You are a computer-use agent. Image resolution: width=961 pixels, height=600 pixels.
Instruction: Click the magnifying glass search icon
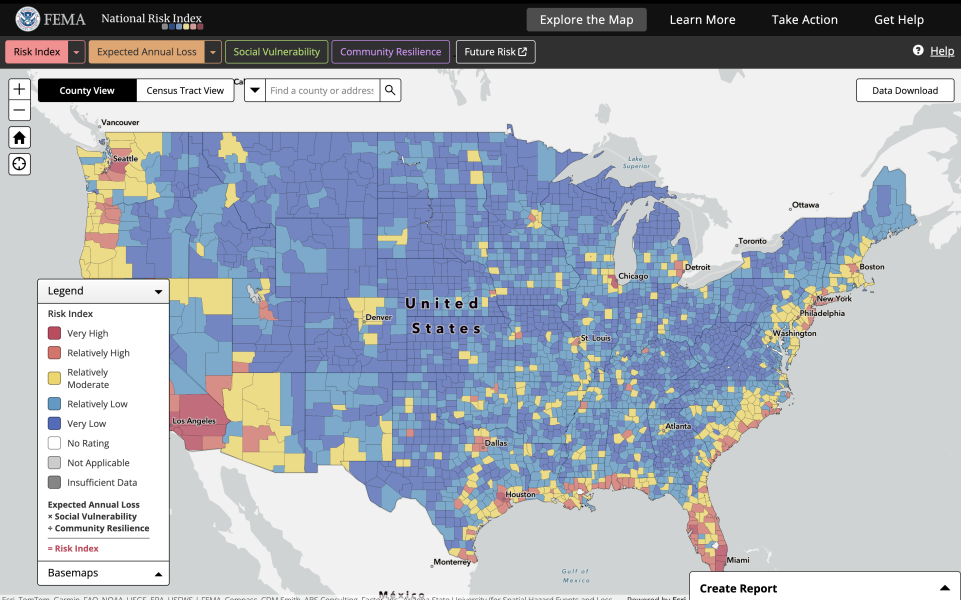(x=390, y=90)
